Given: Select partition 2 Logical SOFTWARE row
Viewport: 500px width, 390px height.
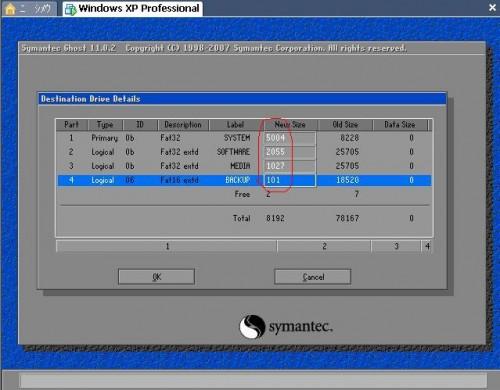Looking at the screenshot, I should click(244, 152).
